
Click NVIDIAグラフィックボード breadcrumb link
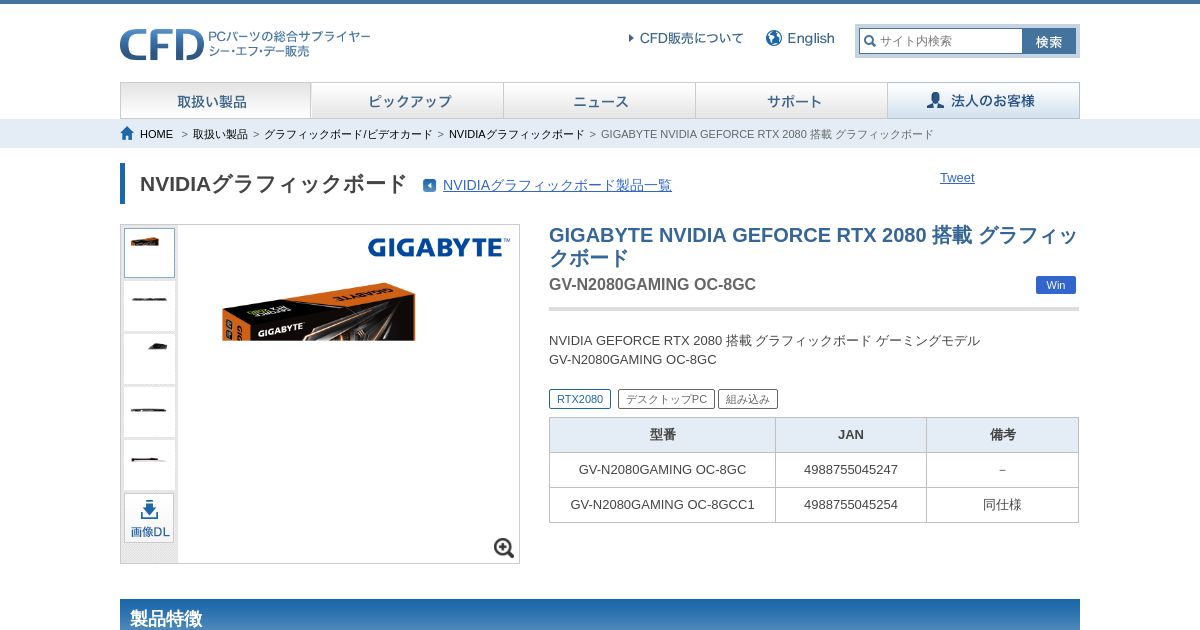[517, 134]
